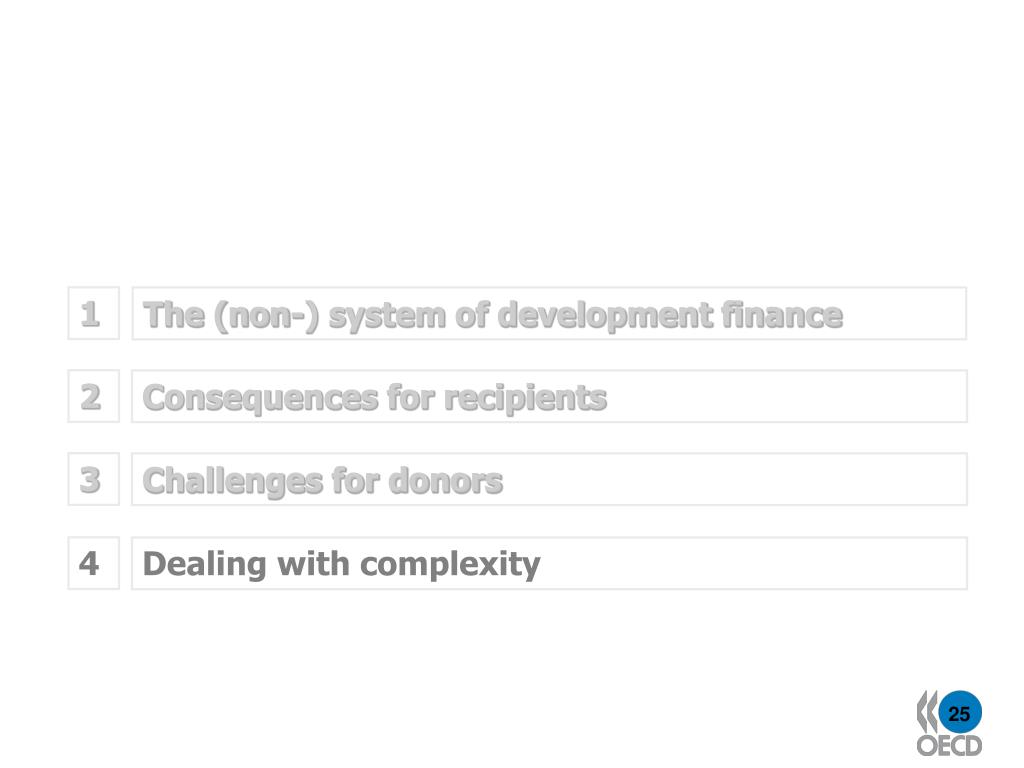
Task: Click the number 2 agenda box
Action: pyautogui.click(x=93, y=396)
